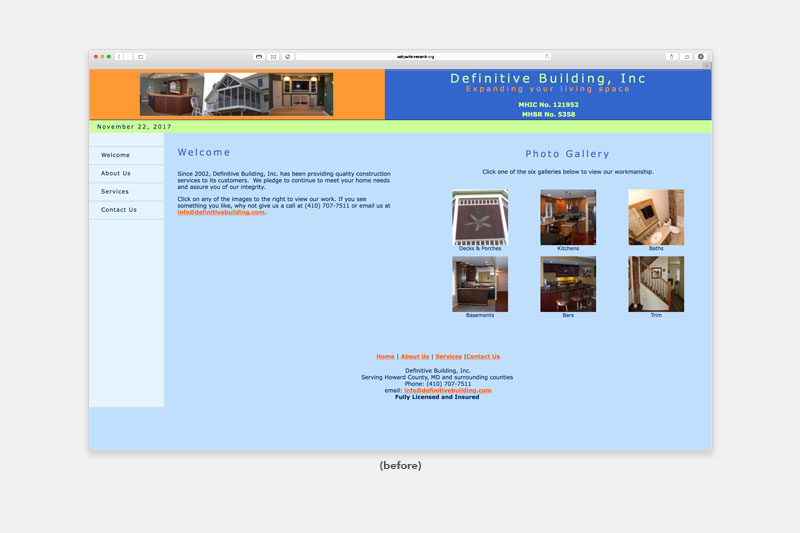Viewport: 800px width, 533px height.
Task: Open the Bars gallery thumbnail
Action: point(568,284)
